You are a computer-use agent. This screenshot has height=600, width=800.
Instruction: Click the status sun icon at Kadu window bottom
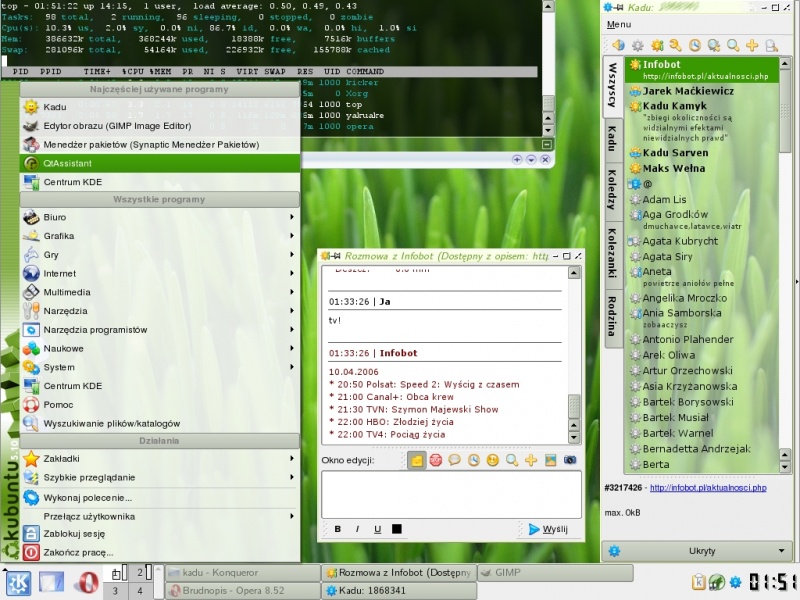[x=614, y=551]
